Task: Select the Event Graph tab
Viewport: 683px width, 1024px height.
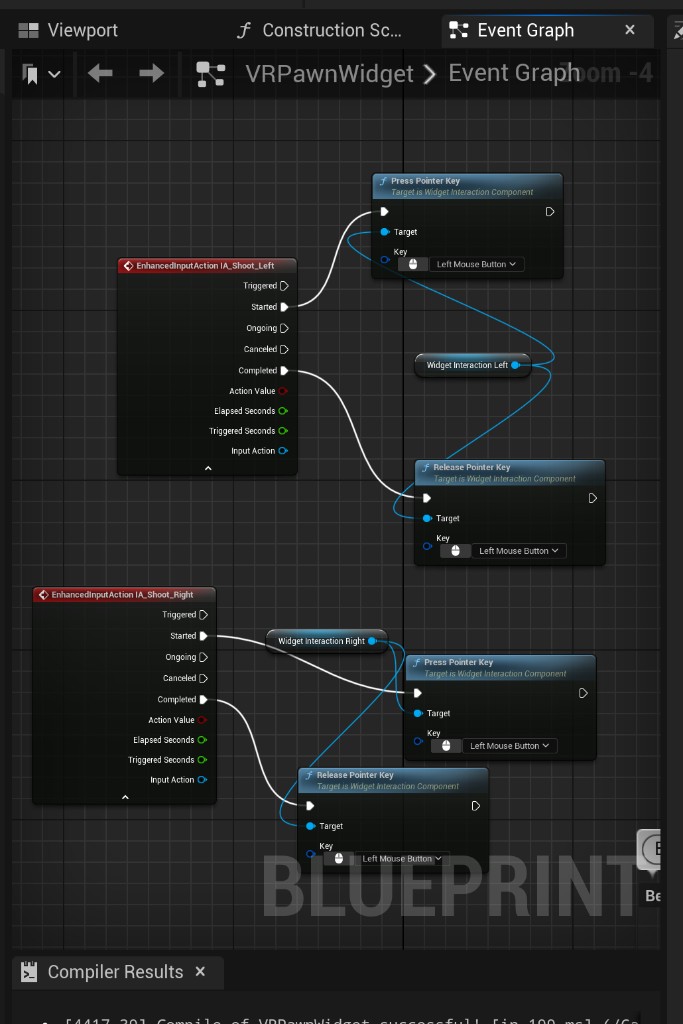Action: click(x=526, y=30)
